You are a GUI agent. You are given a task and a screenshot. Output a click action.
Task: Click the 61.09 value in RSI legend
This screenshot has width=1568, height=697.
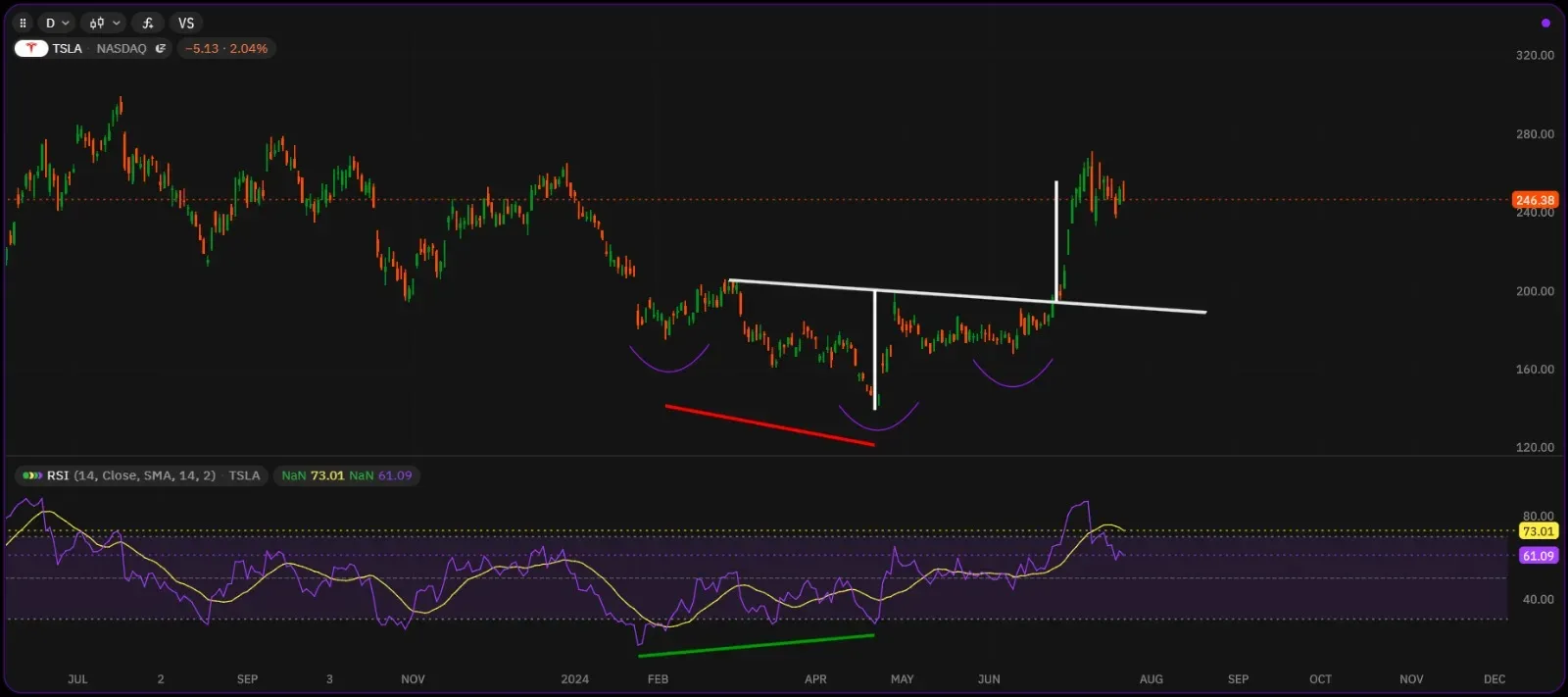click(x=395, y=475)
